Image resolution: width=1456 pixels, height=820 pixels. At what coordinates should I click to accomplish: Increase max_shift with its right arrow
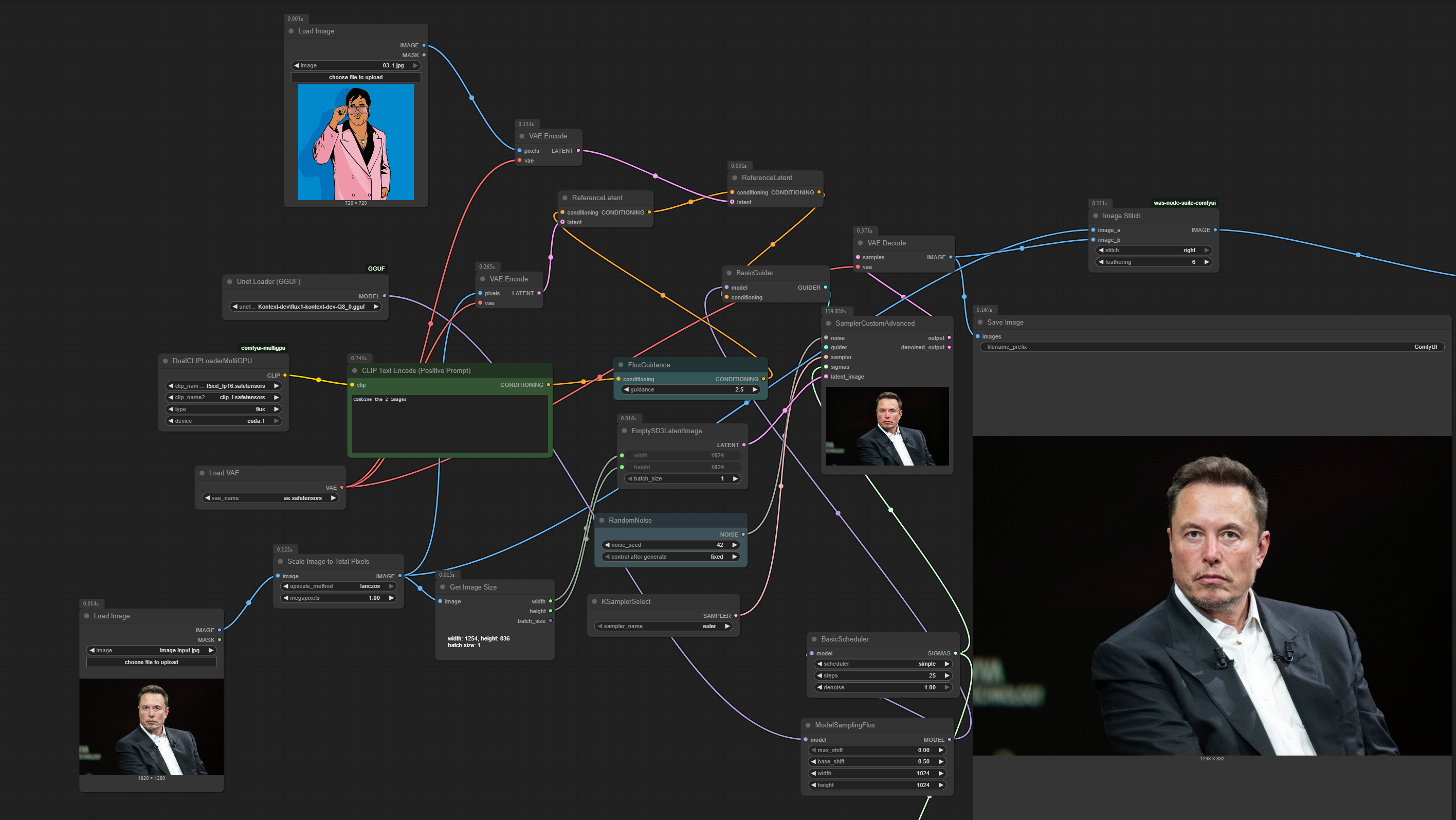940,751
